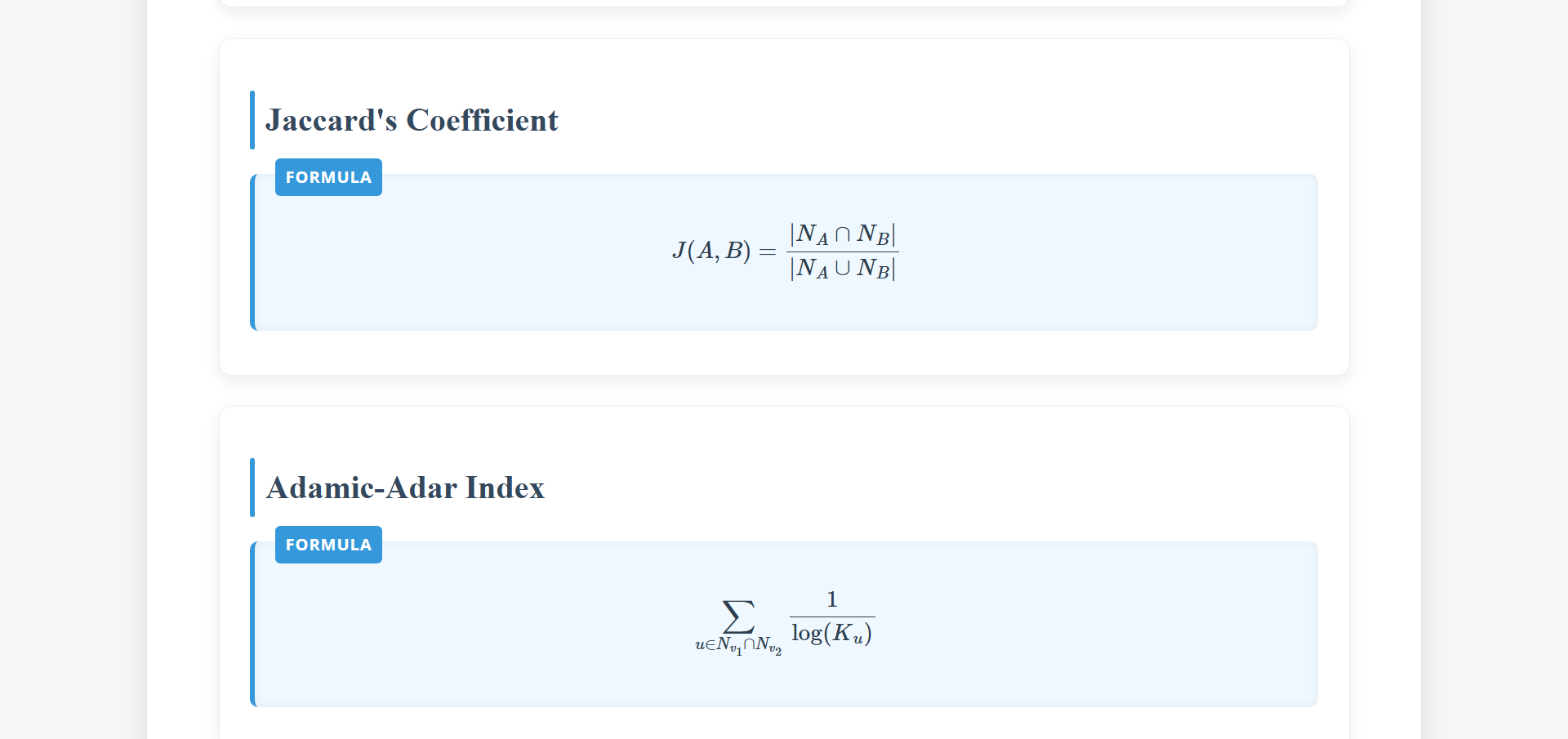
Task: Click the blue bar beside Adamic-Adar Index title
Action: [252, 487]
